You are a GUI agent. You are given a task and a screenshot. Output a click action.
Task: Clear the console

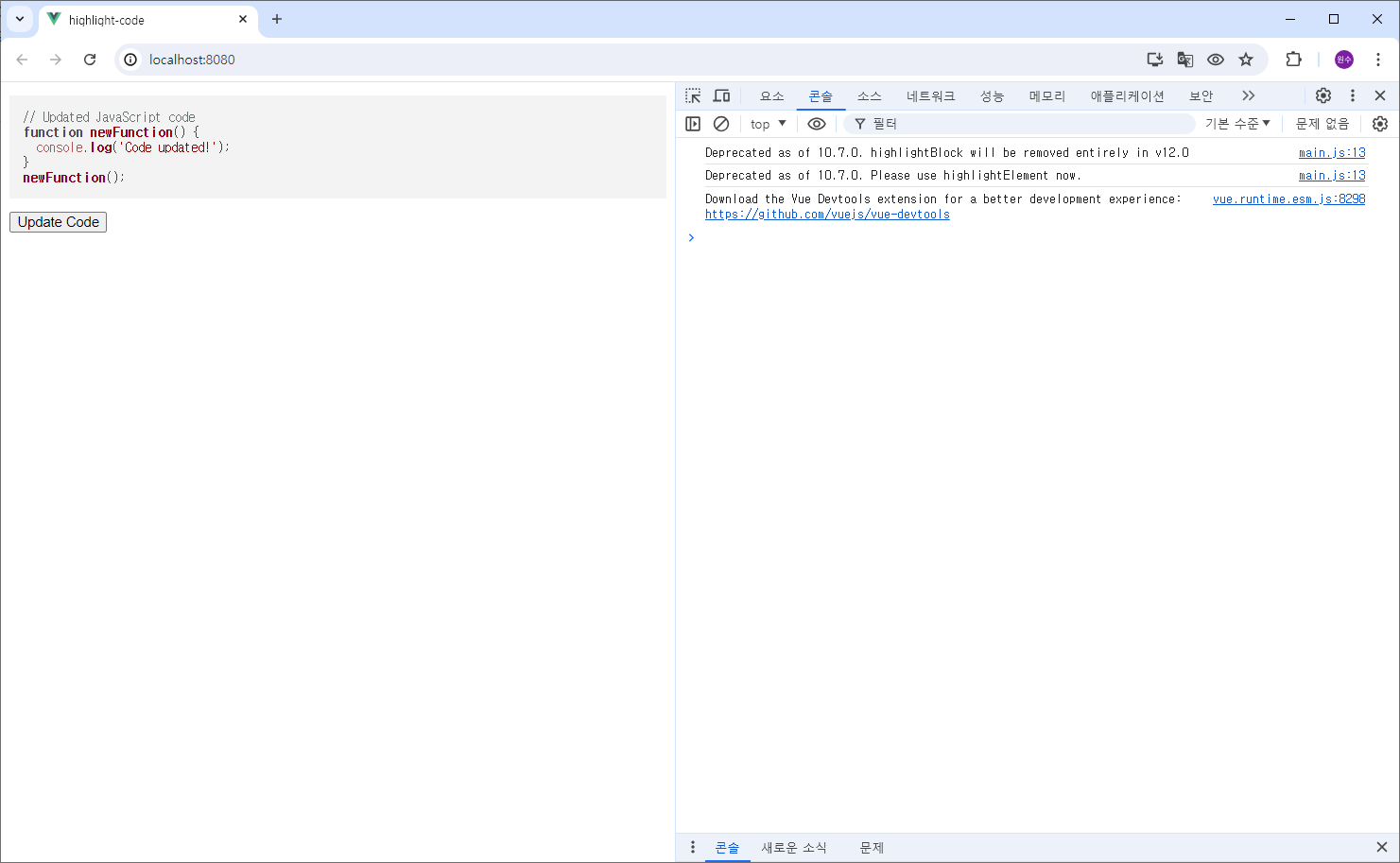click(721, 123)
